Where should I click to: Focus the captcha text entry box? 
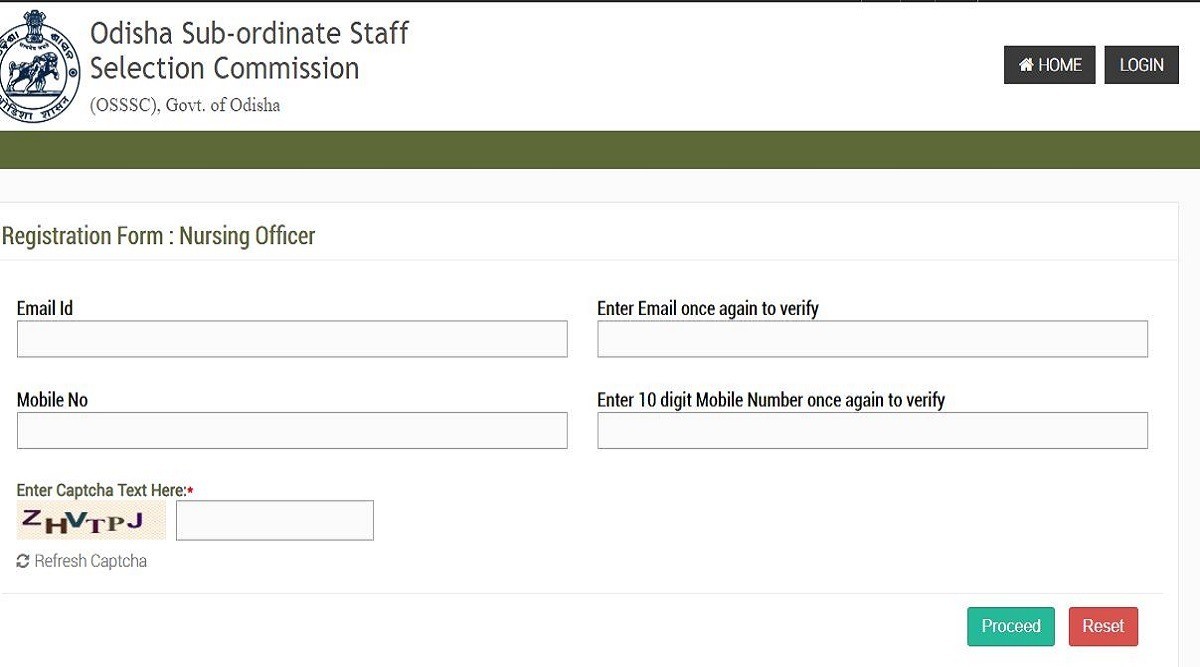pos(275,520)
